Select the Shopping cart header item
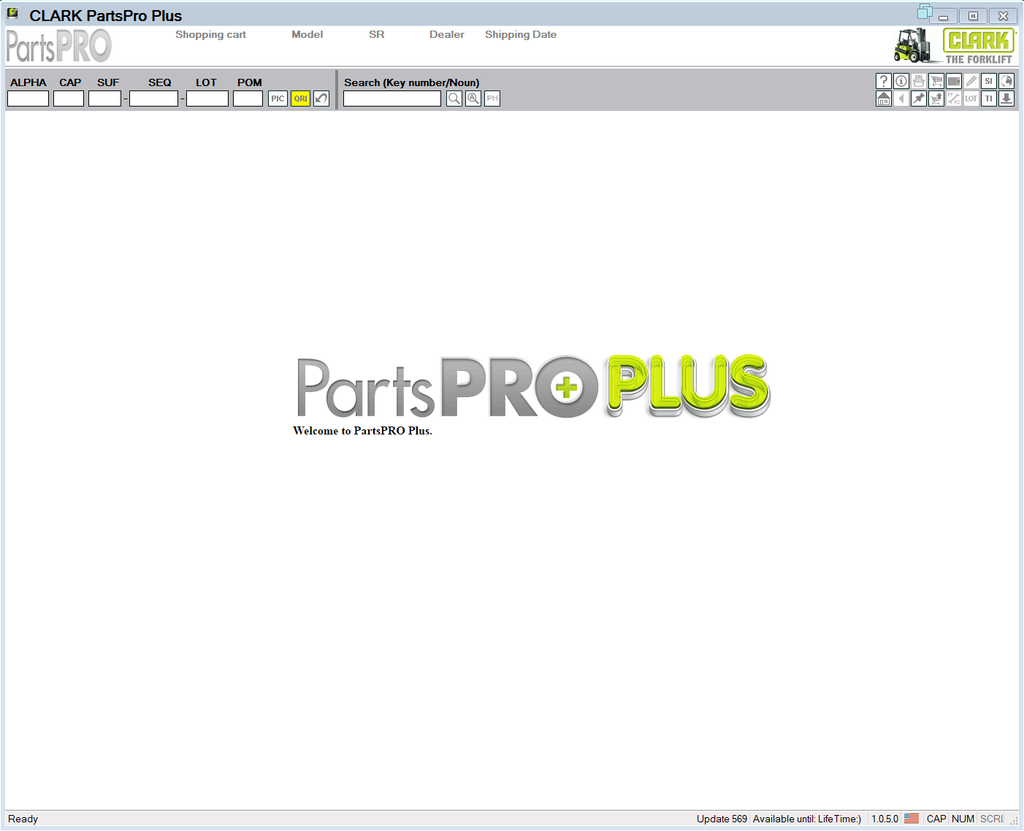This screenshot has width=1024, height=831. [x=210, y=34]
